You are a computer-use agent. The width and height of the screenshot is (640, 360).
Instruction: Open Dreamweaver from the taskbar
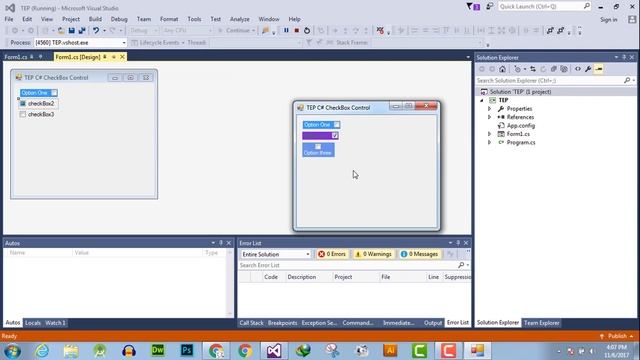(x=158, y=351)
